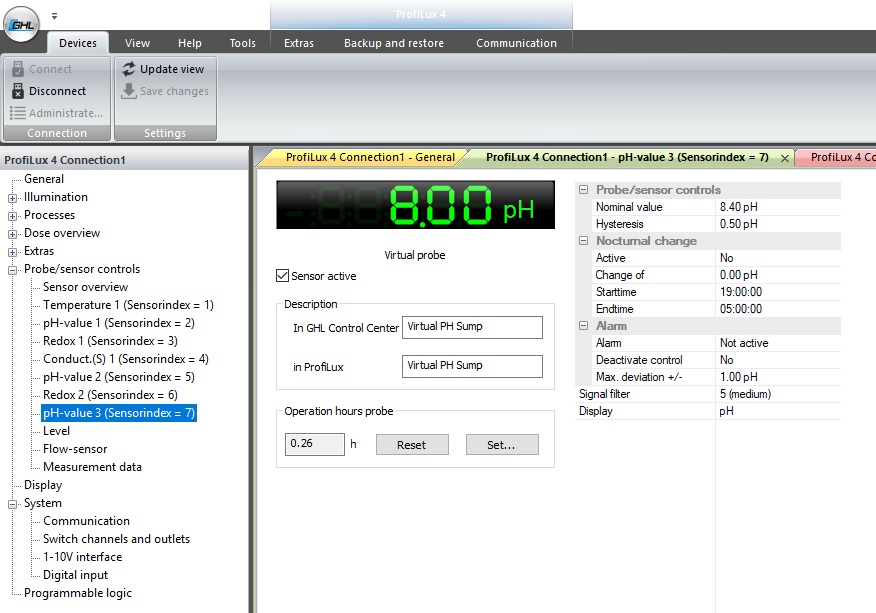Select pH-value 1 (Sensorindex = 2)
Screen dimensions: 876x613
pyautogui.click(x=119, y=322)
